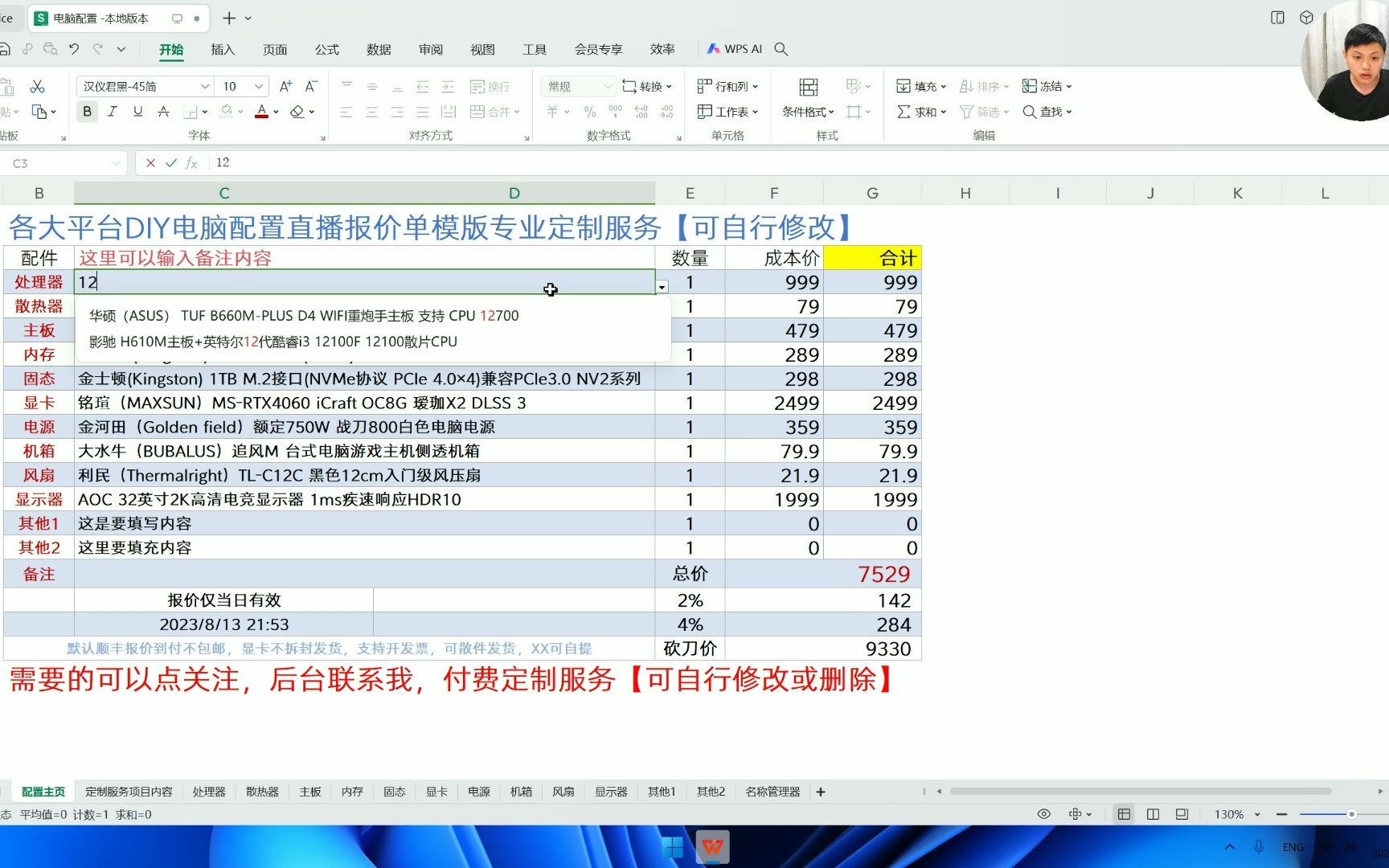Open the Windows Start menu
The image size is (1389, 868).
[x=671, y=847]
